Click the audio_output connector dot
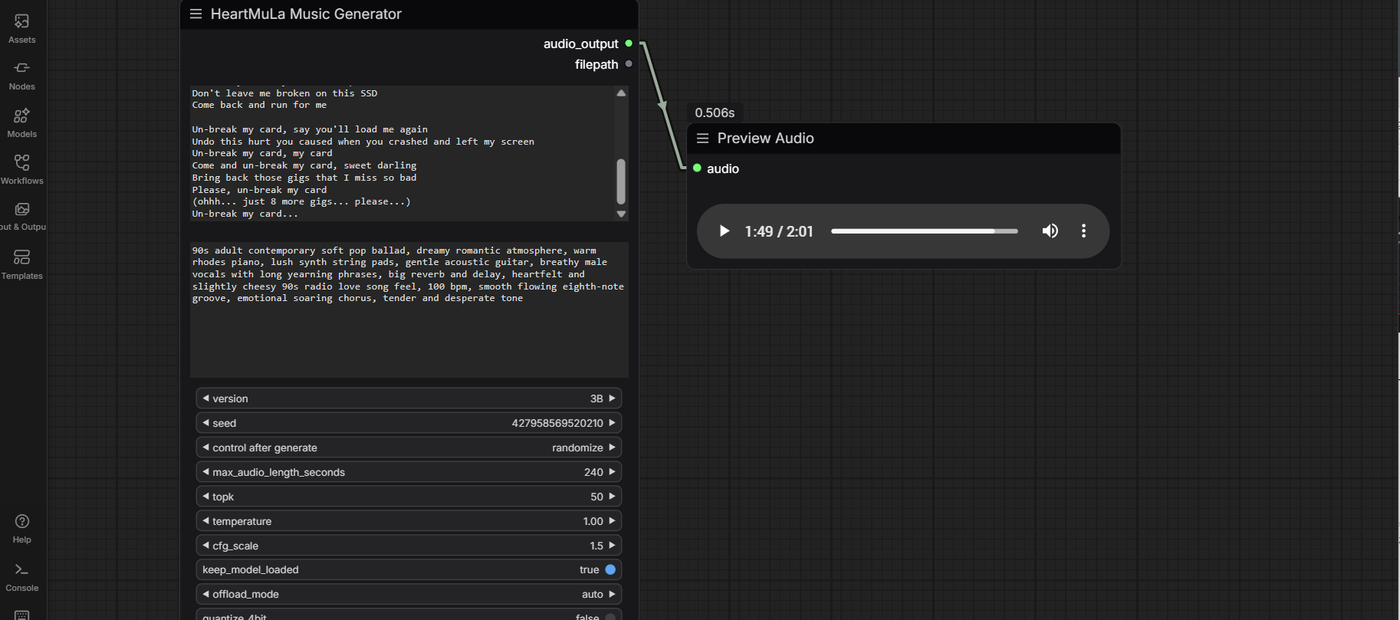Screen dimensions: 1400x620 pos(629,44)
